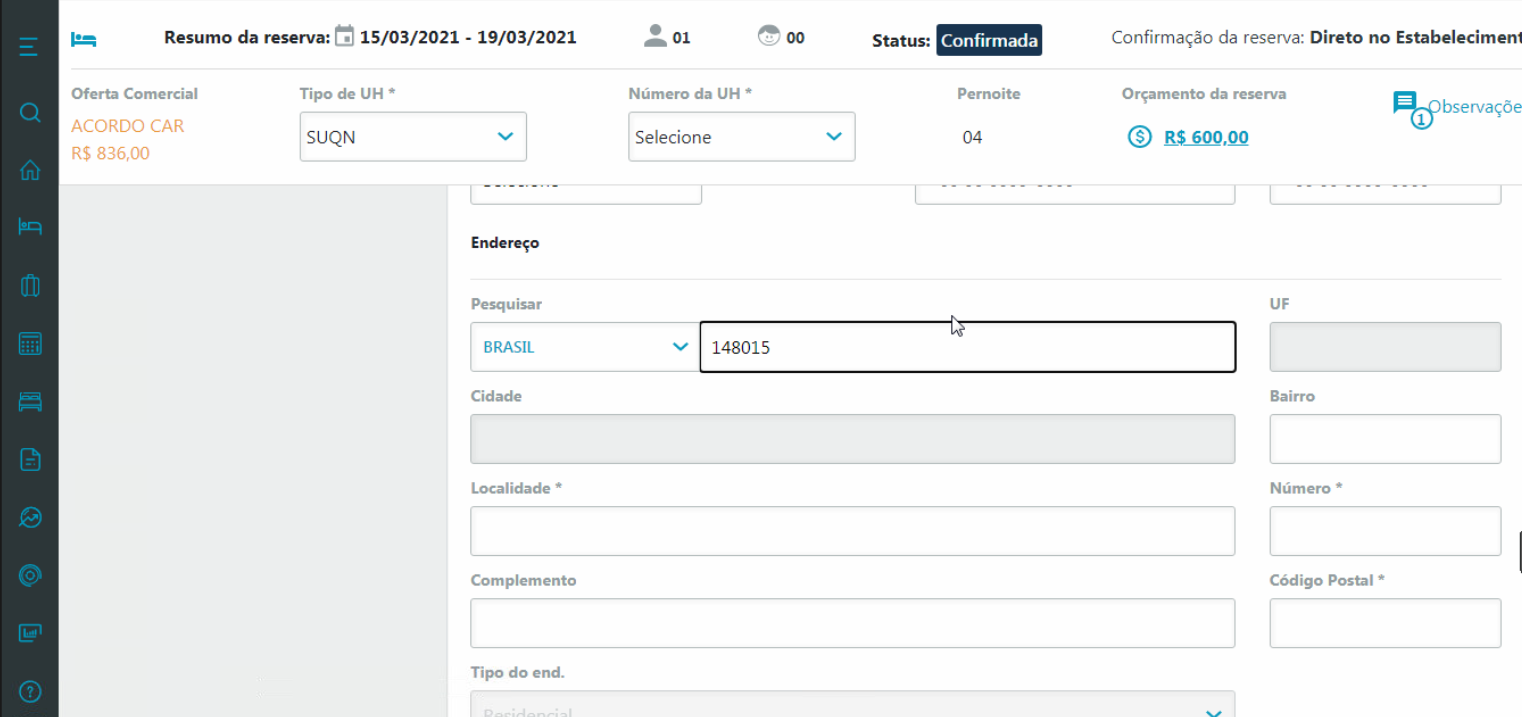Click the Endereço section heading
Screen dimensions: 1522x717
tap(505, 243)
